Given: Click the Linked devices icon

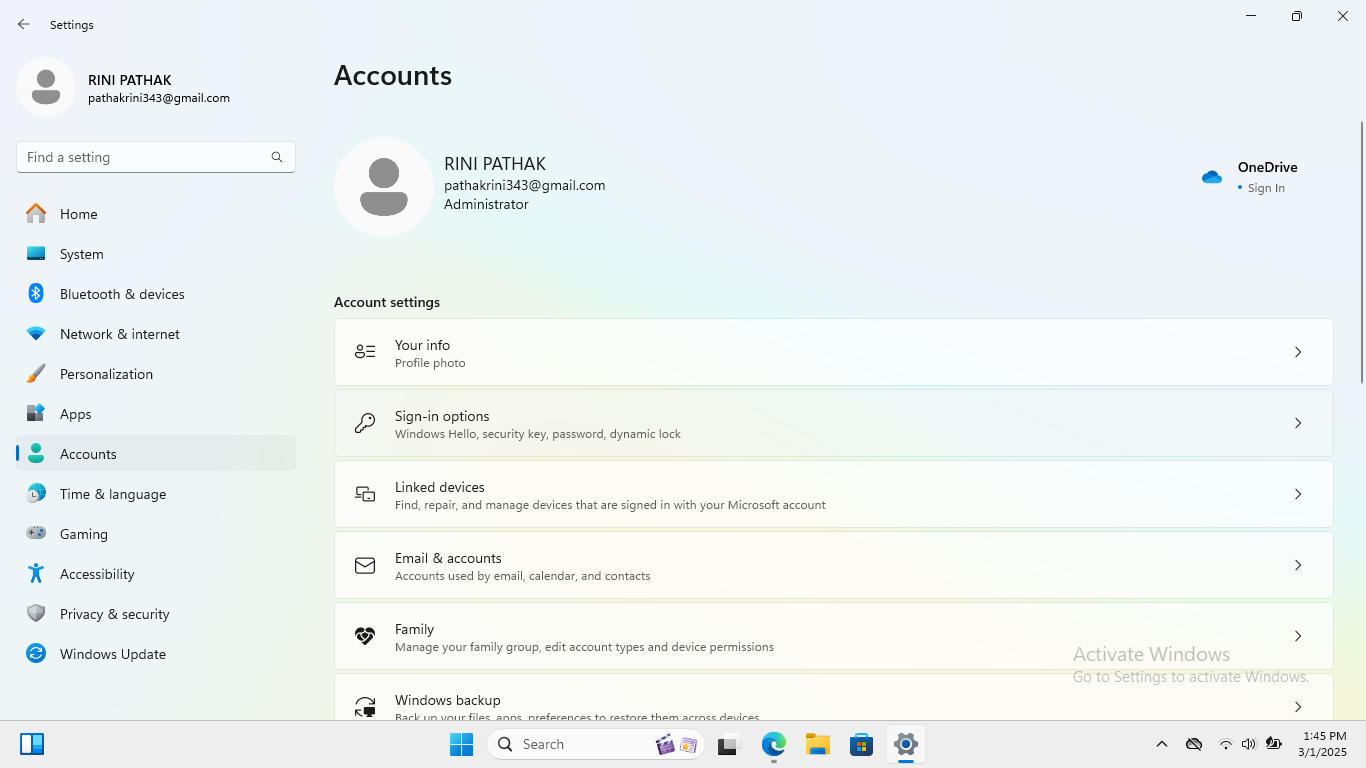Looking at the screenshot, I should (365, 494).
